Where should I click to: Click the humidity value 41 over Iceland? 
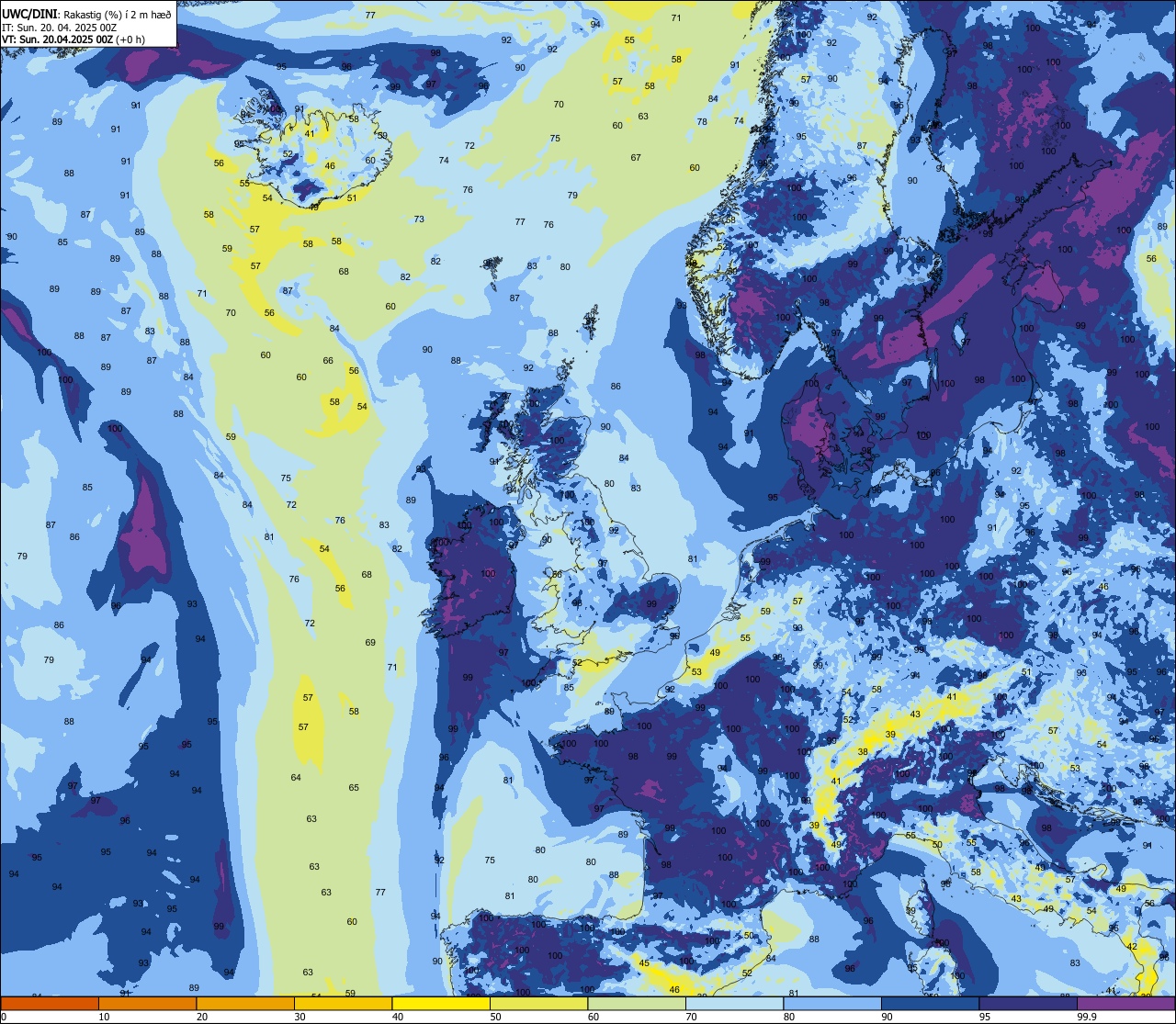[x=310, y=134]
